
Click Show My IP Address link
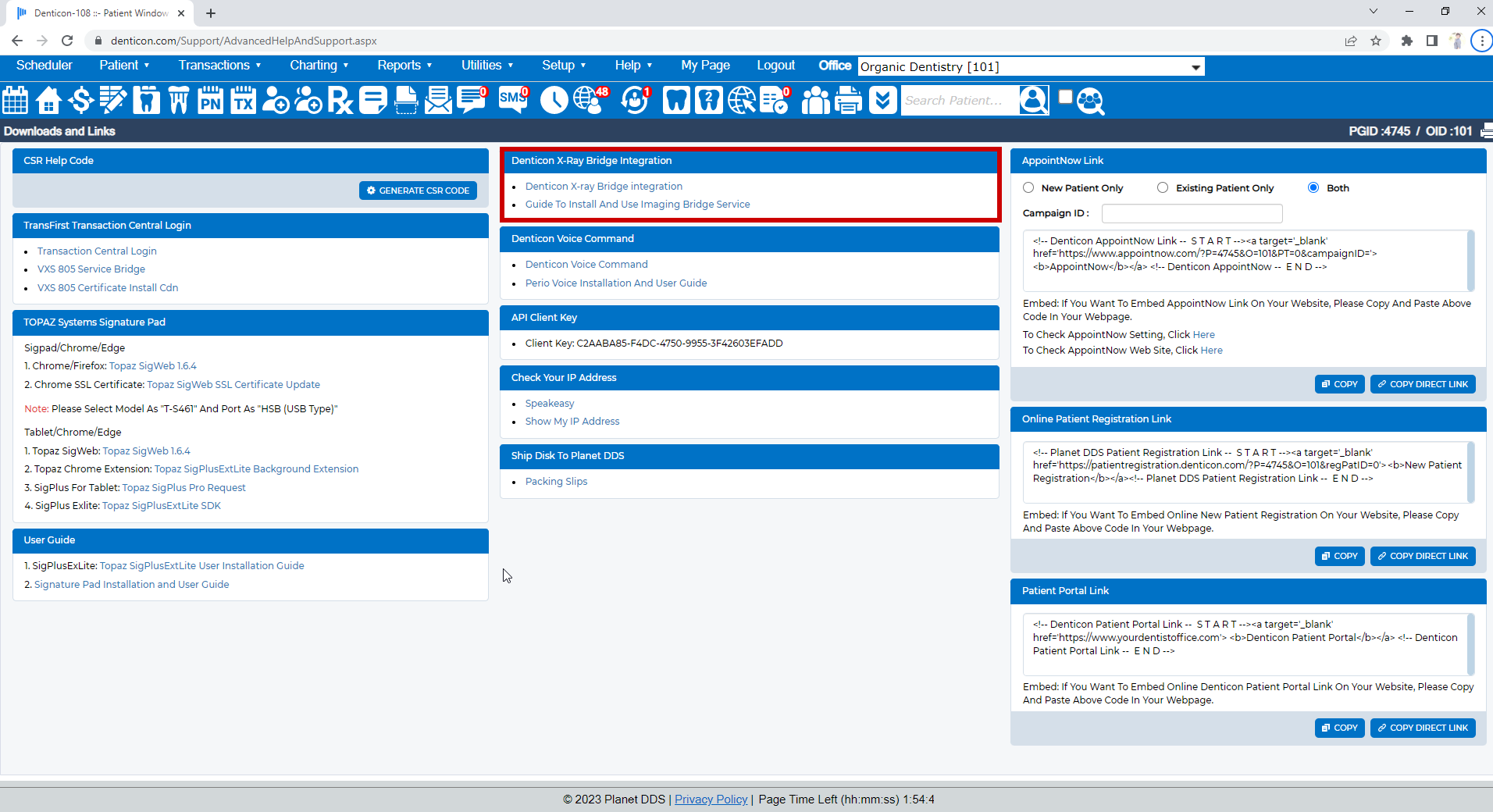(572, 421)
